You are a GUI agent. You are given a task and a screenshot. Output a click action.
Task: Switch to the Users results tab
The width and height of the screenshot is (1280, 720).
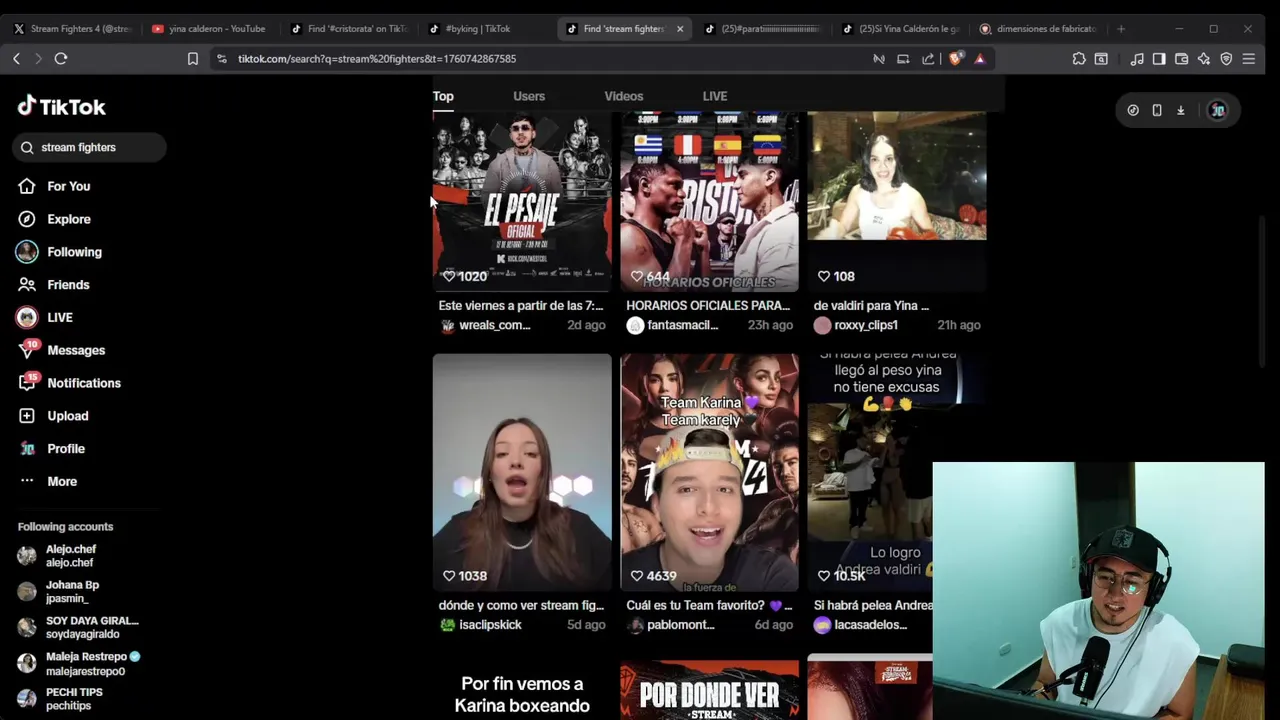(529, 96)
